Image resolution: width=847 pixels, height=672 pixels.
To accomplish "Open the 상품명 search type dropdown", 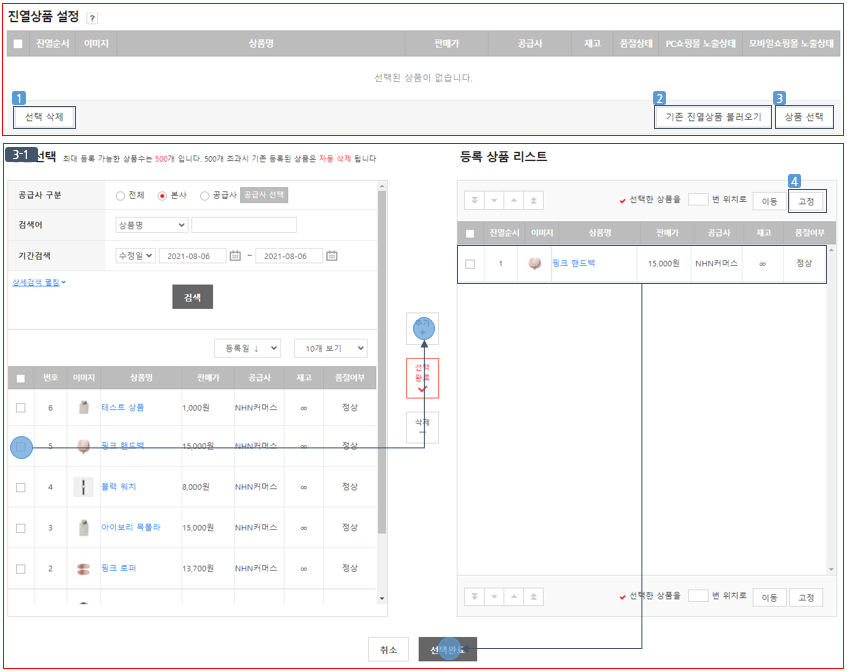I will tap(152, 225).
